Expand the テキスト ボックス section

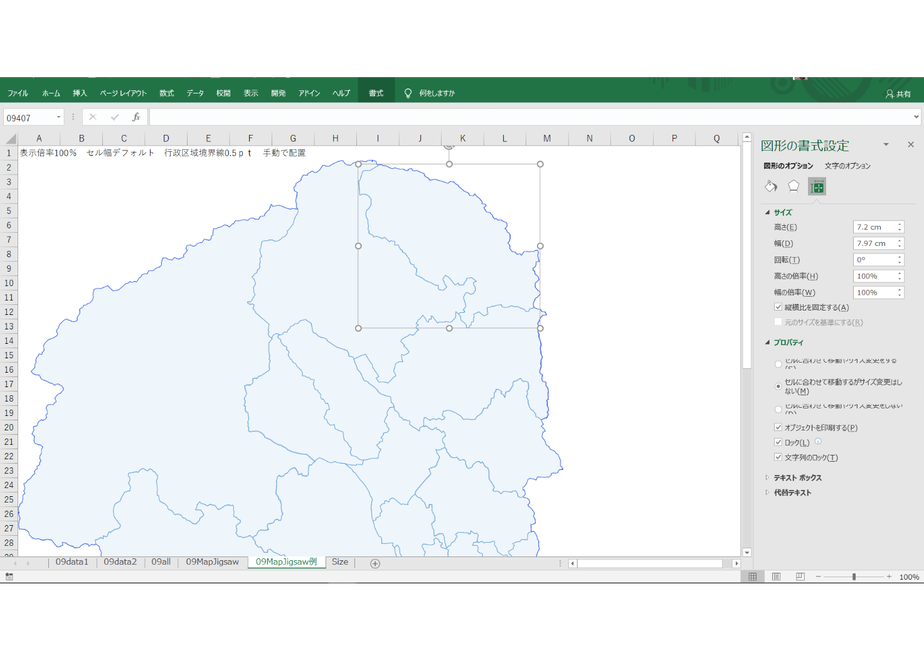point(767,477)
